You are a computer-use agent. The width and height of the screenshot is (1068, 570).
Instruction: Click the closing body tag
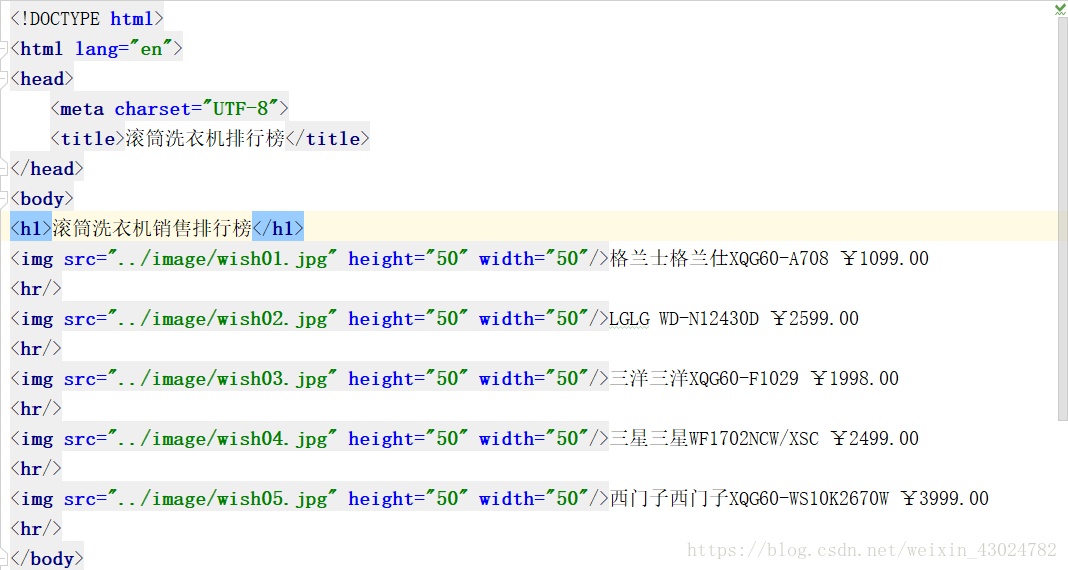(x=47, y=558)
